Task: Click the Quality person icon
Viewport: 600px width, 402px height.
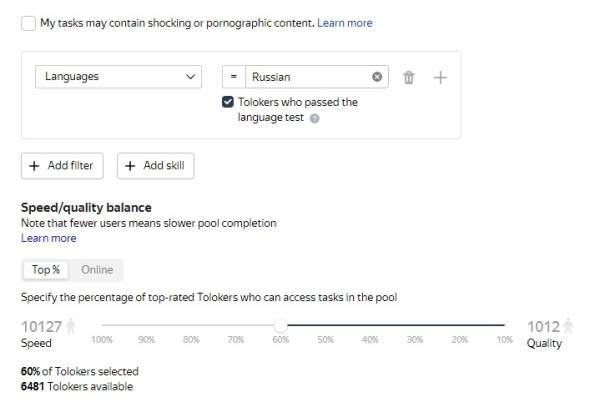Action: [x=568, y=325]
